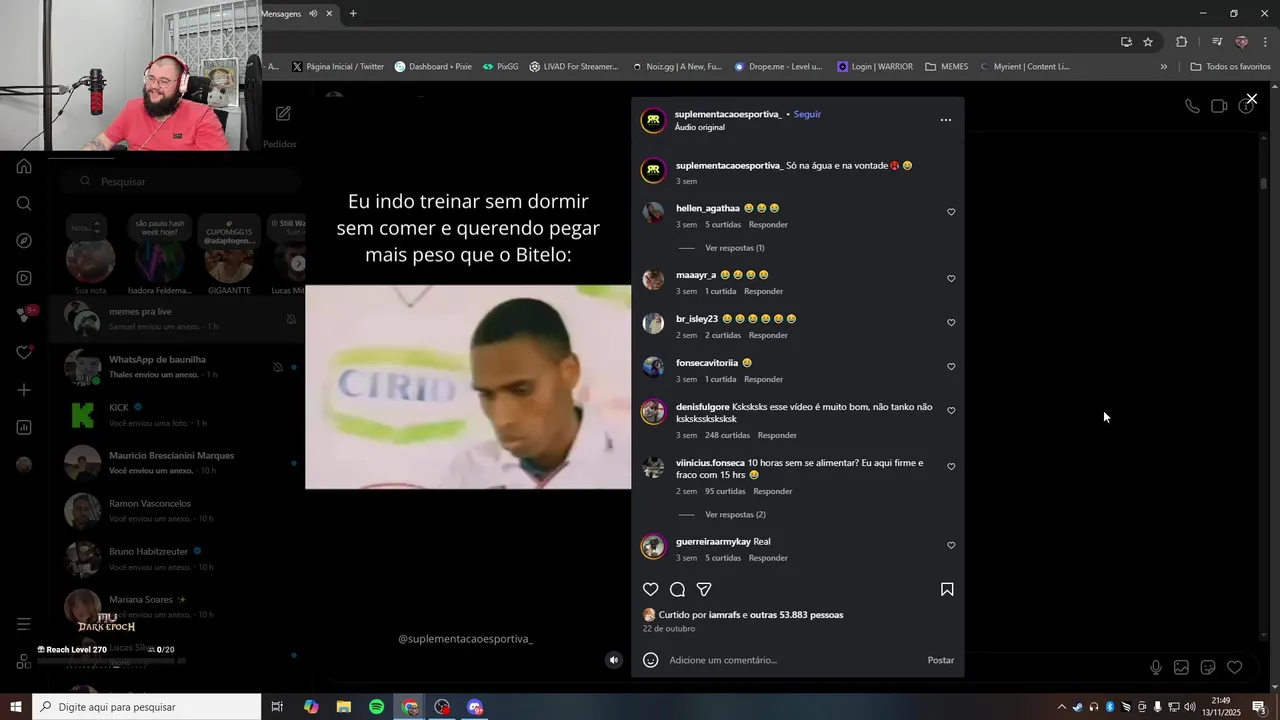Attach an image via the chat photo icon

(1181, 668)
